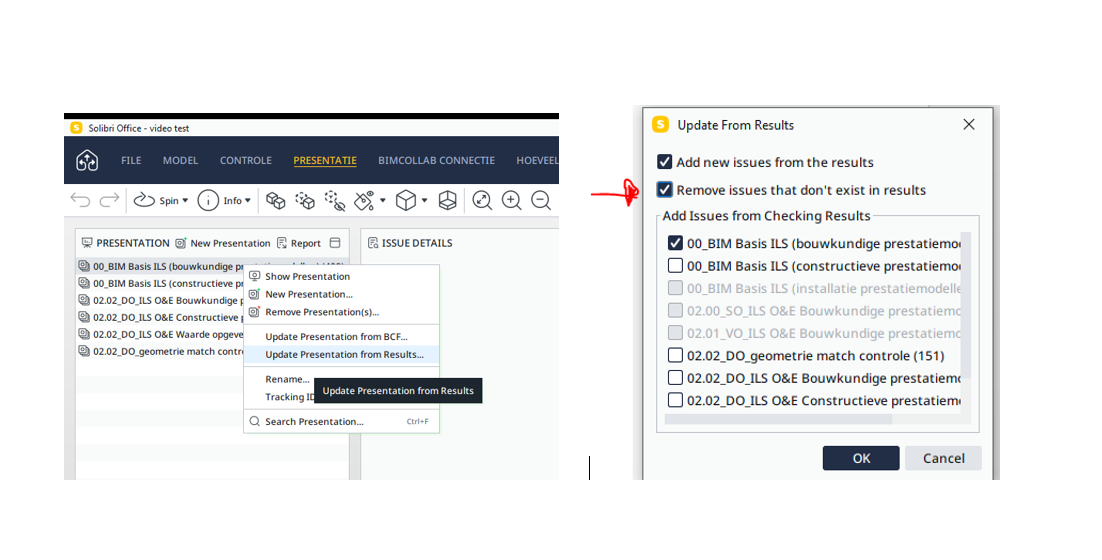The width and height of the screenshot is (1102, 560).
Task: Choose Rename... in context menu
Action: pyautogui.click(x=287, y=379)
